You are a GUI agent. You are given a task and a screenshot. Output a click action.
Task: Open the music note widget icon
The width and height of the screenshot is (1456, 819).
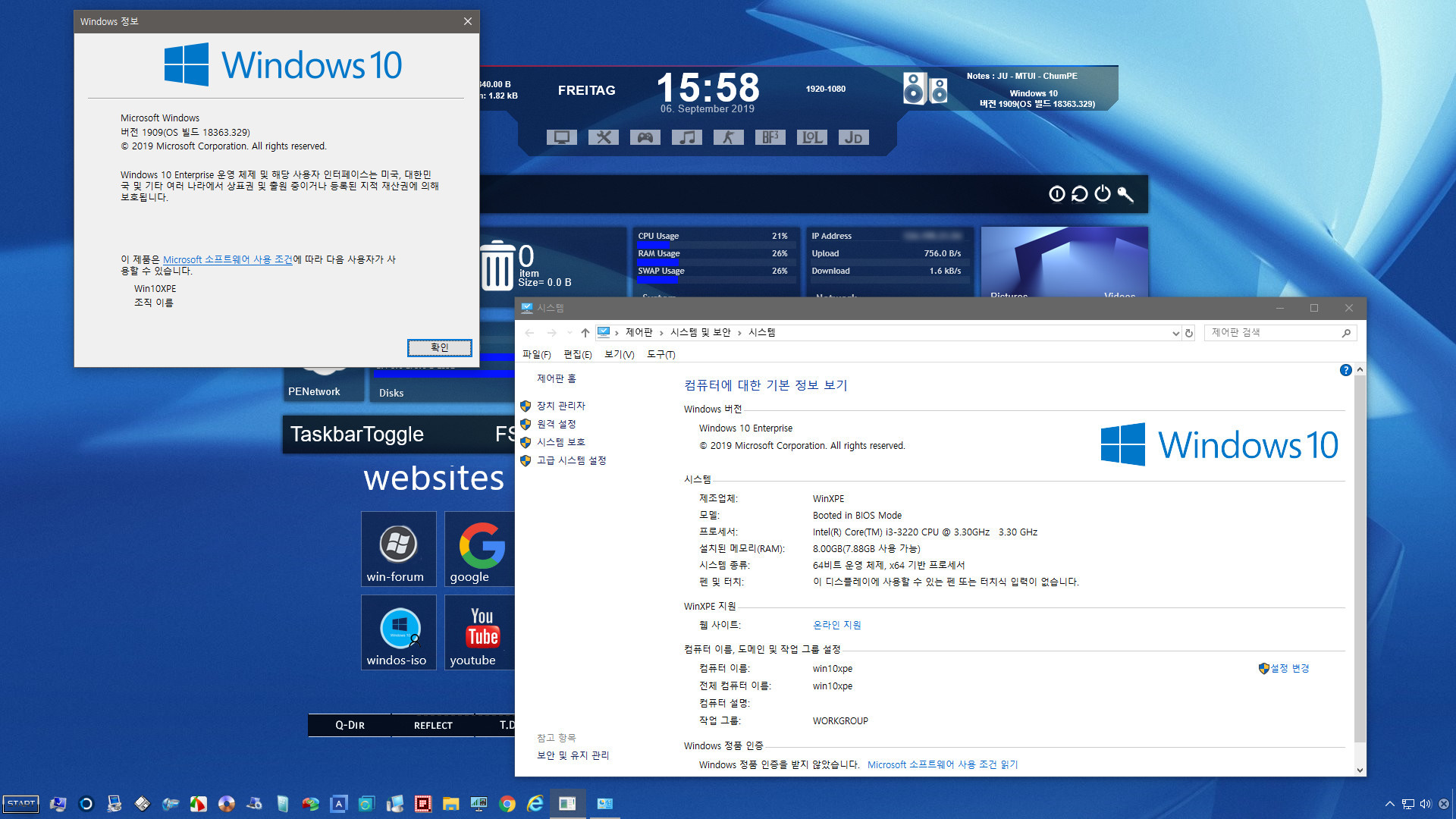pyautogui.click(x=686, y=137)
